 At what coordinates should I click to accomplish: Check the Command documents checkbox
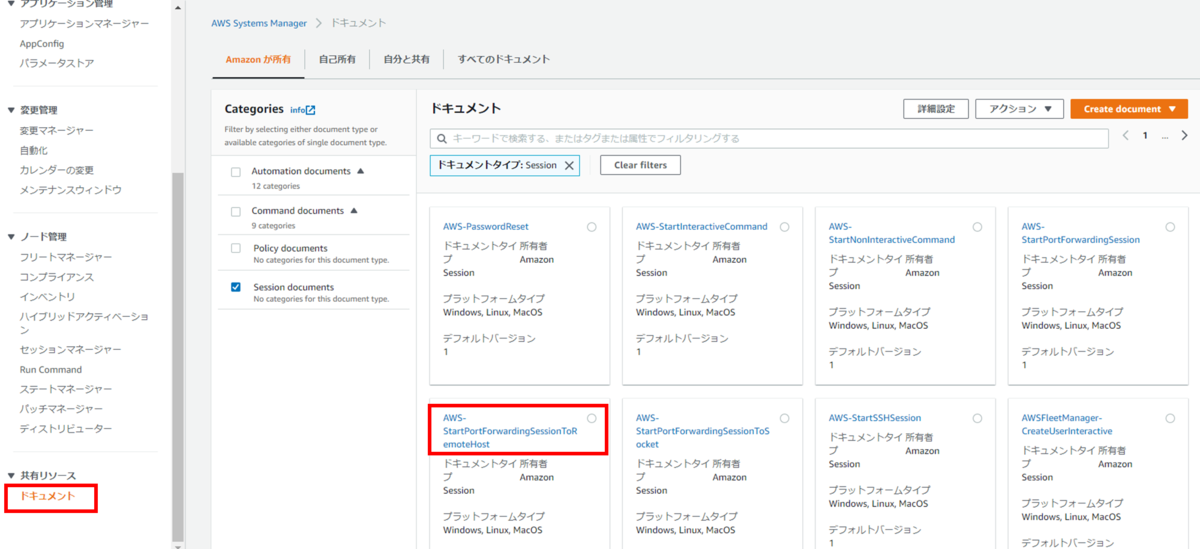click(x=236, y=212)
